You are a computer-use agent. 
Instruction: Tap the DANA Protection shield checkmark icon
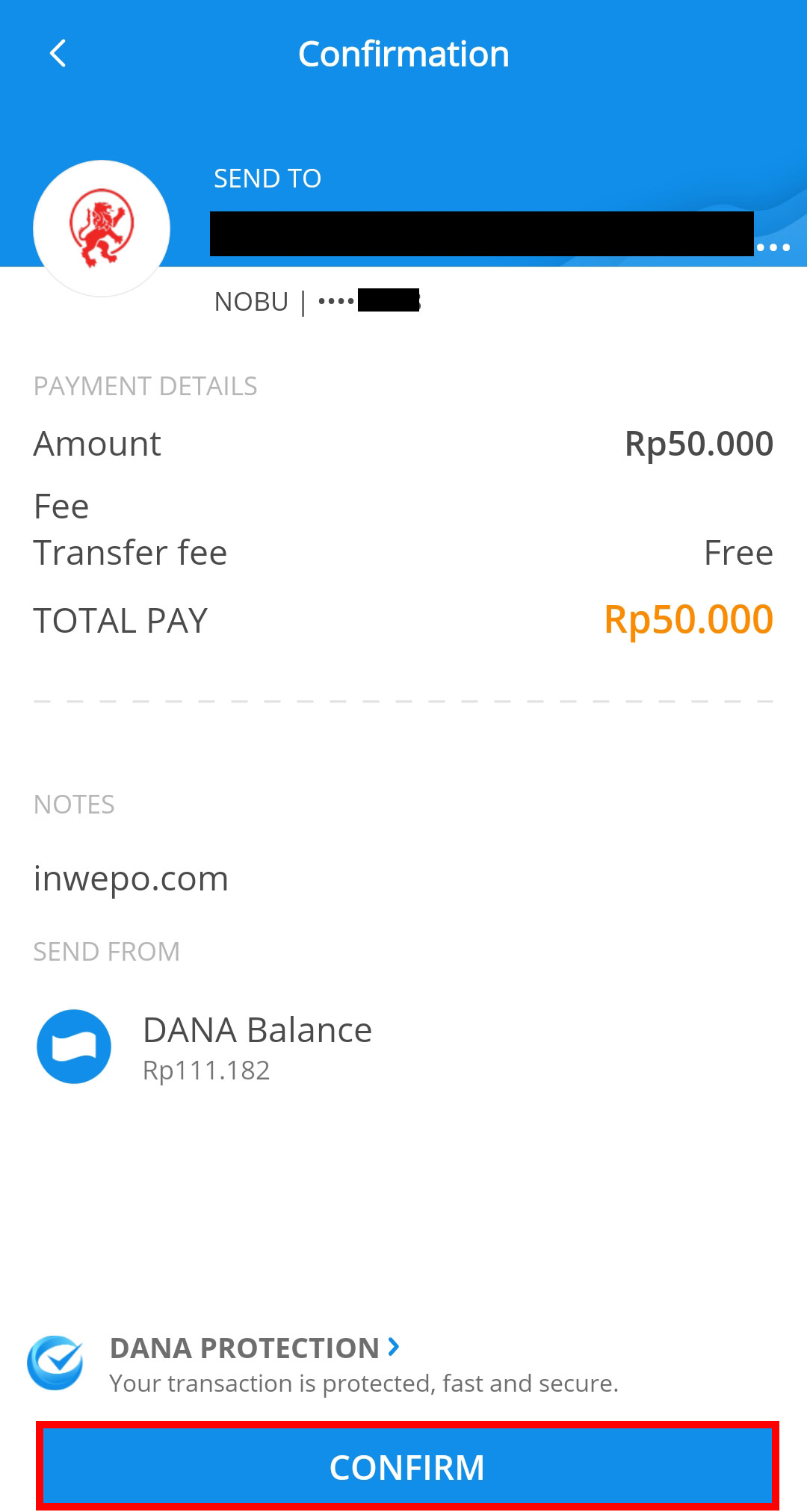pos(55,1363)
